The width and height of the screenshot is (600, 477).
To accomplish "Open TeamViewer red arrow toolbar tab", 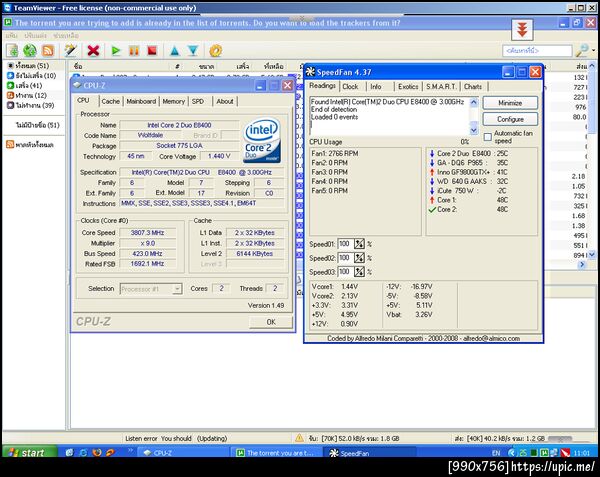I will coord(522,29).
